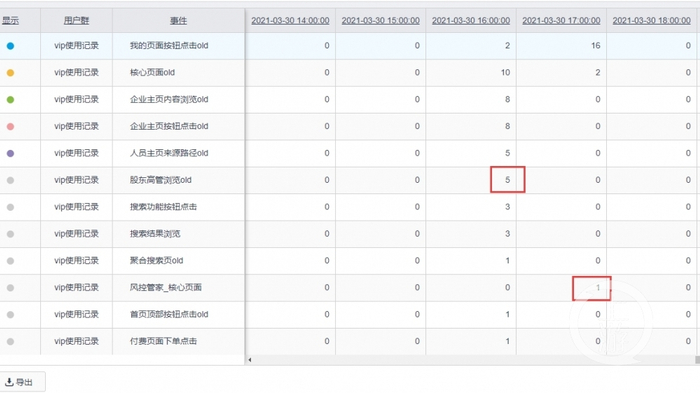Click the horizontal scrollbar track under the table
The image size is (700, 393).
pyautogui.click(x=473, y=360)
